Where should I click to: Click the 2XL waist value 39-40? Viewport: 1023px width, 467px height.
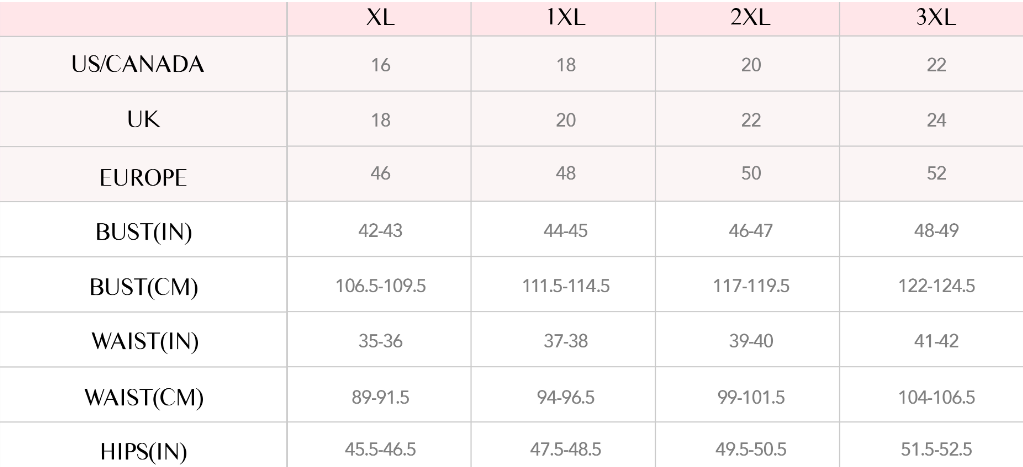tap(751, 340)
